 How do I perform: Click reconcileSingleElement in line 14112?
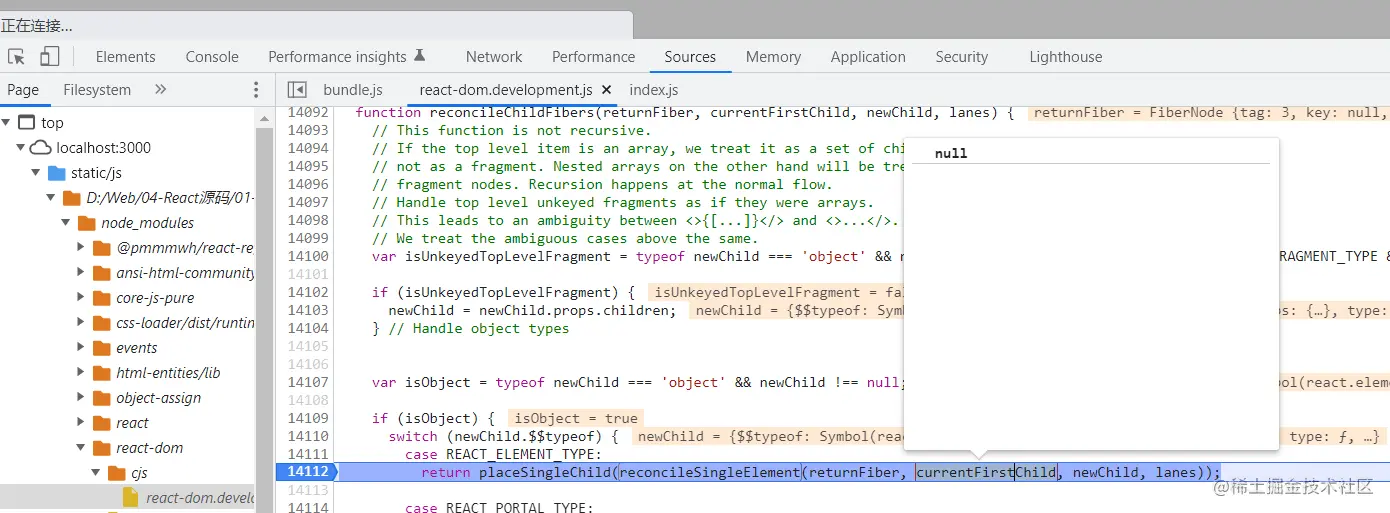710,472
